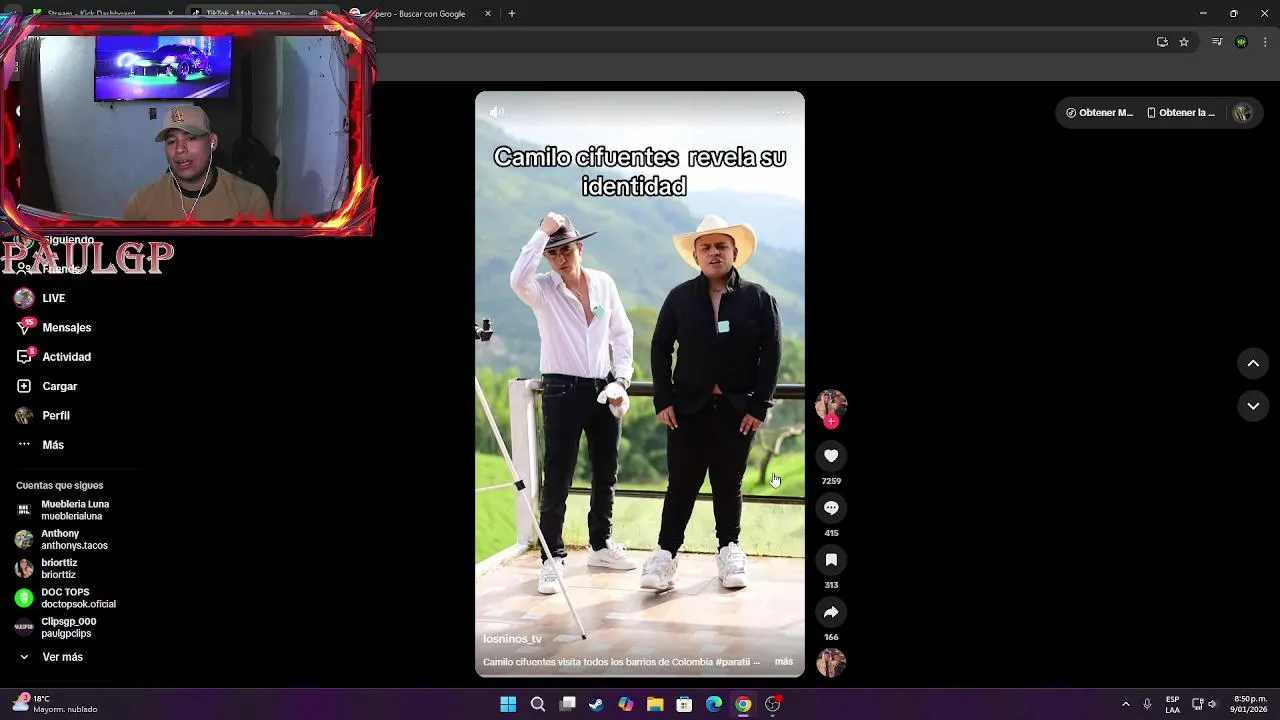This screenshot has width=1280, height=720.
Task: Open the comments speech bubble icon
Action: (831, 508)
